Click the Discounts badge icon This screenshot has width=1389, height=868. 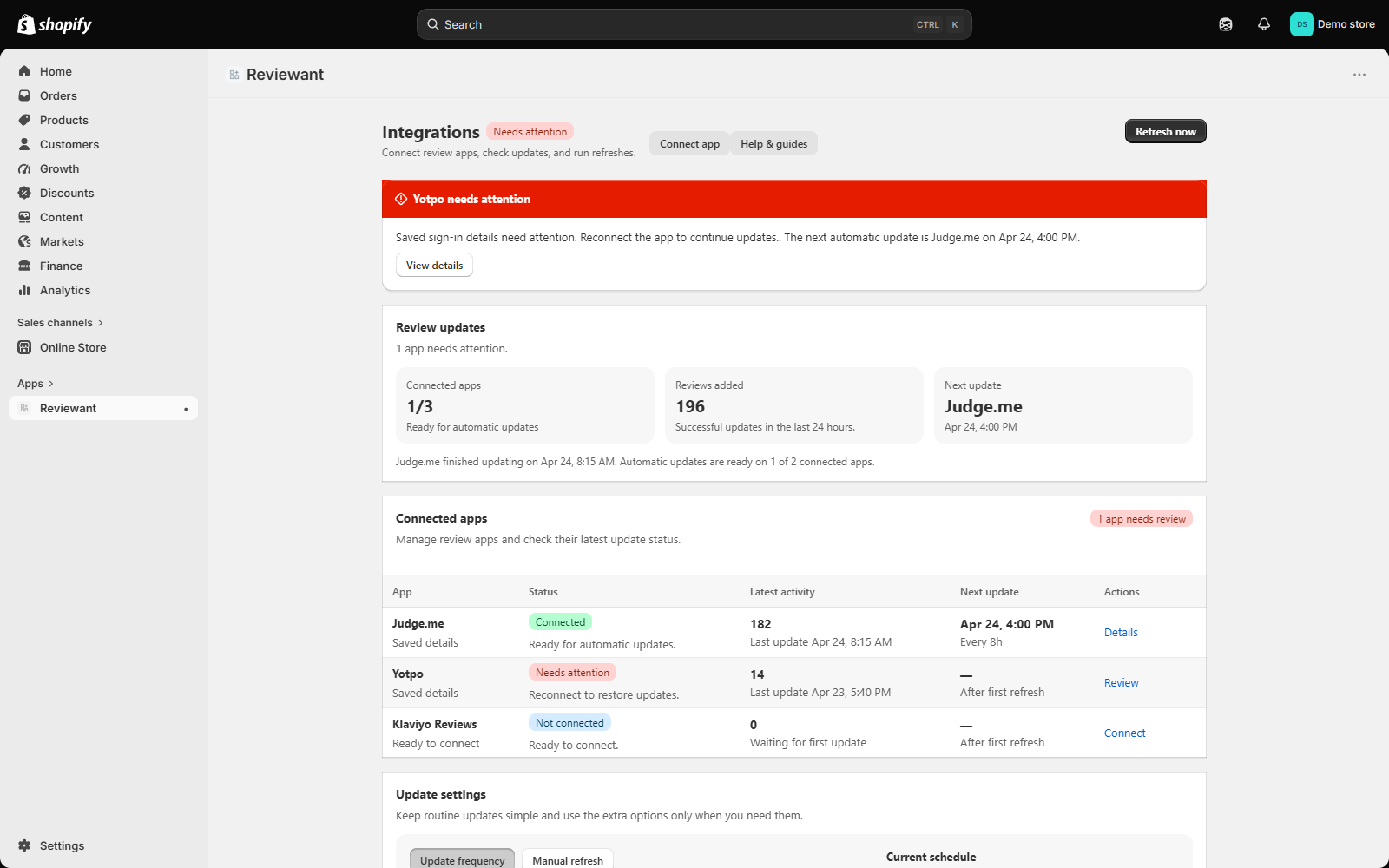click(24, 193)
